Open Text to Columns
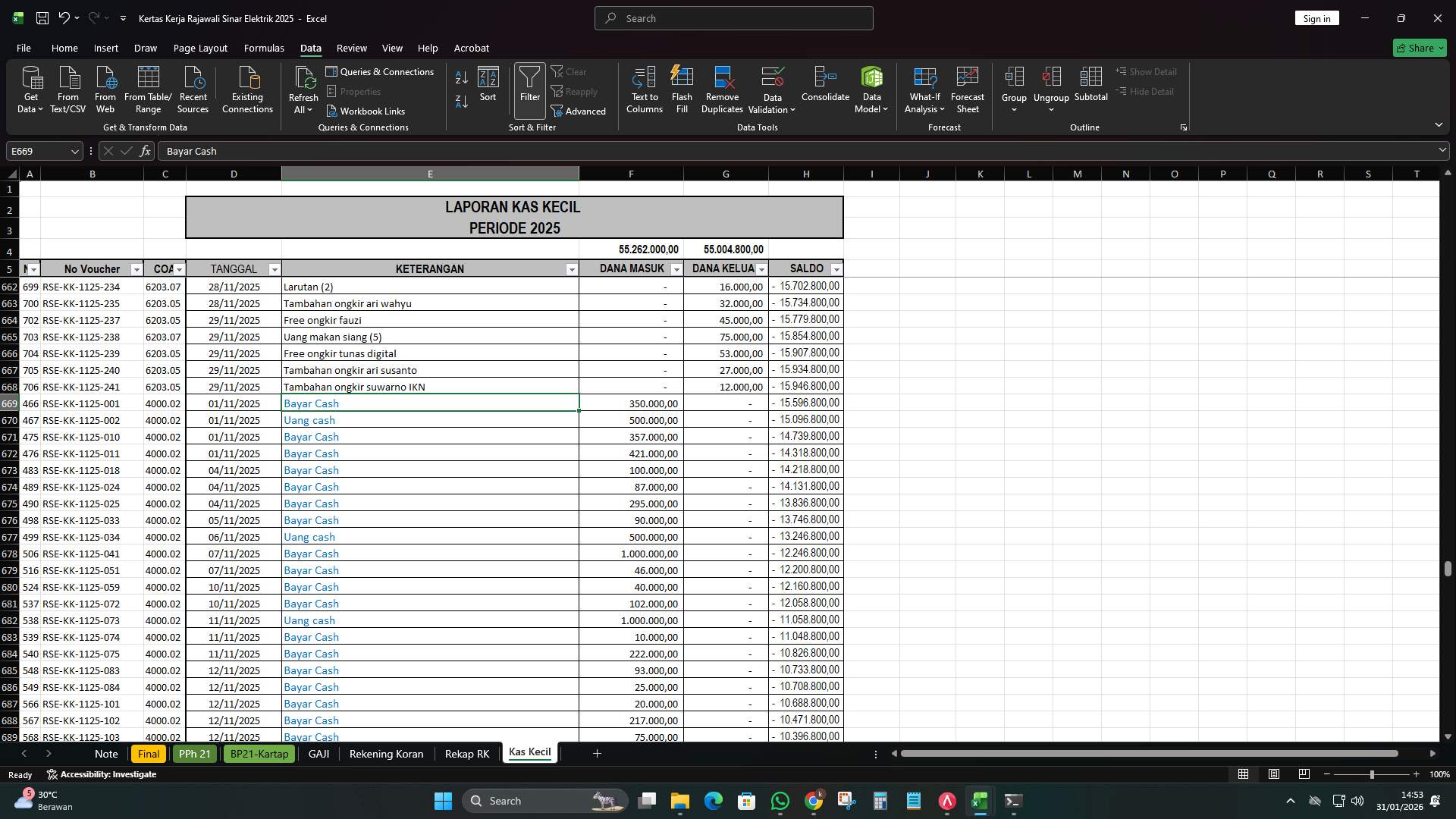1456x819 pixels. 644,87
